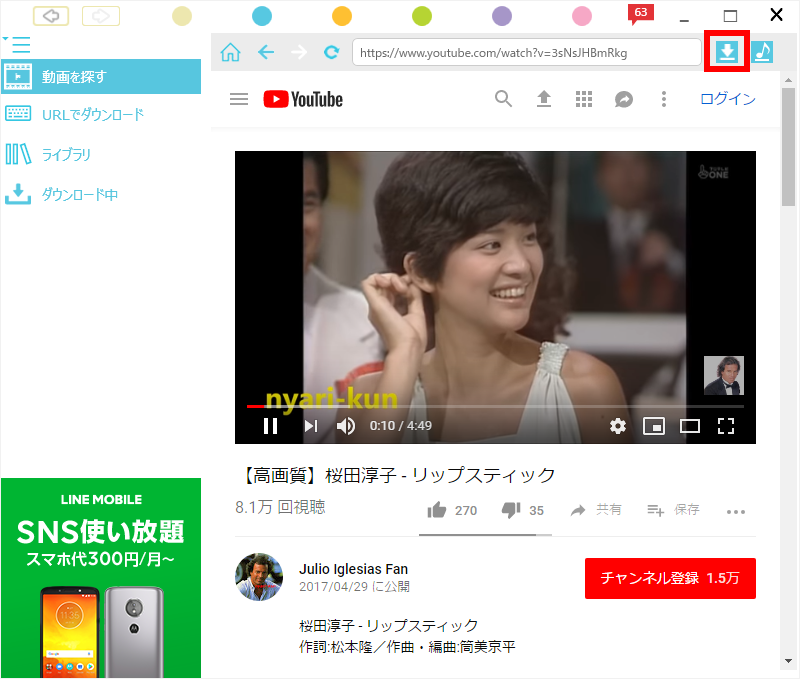Open the YouTube hamburger guide menu

[239, 99]
